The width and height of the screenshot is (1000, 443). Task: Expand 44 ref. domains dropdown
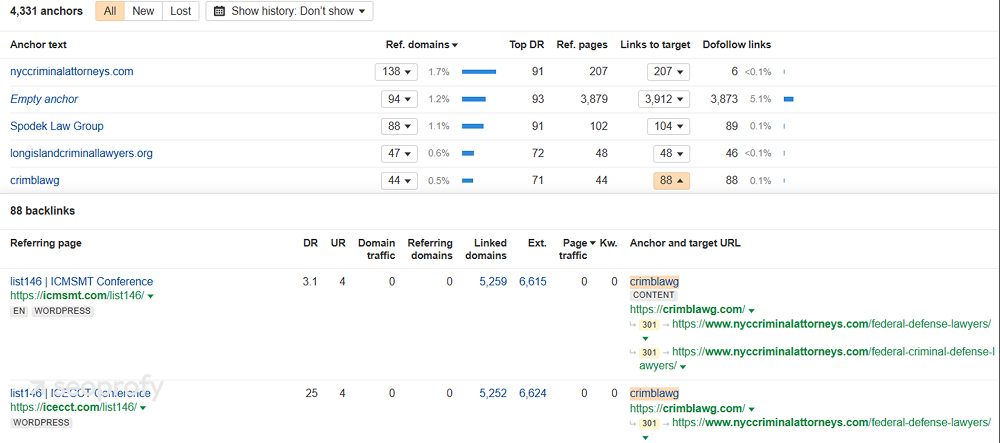pos(399,180)
